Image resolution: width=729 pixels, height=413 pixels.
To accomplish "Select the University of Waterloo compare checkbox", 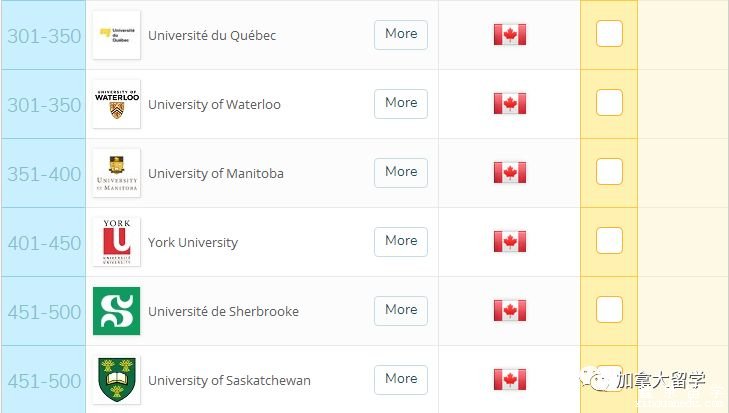I will click(609, 103).
